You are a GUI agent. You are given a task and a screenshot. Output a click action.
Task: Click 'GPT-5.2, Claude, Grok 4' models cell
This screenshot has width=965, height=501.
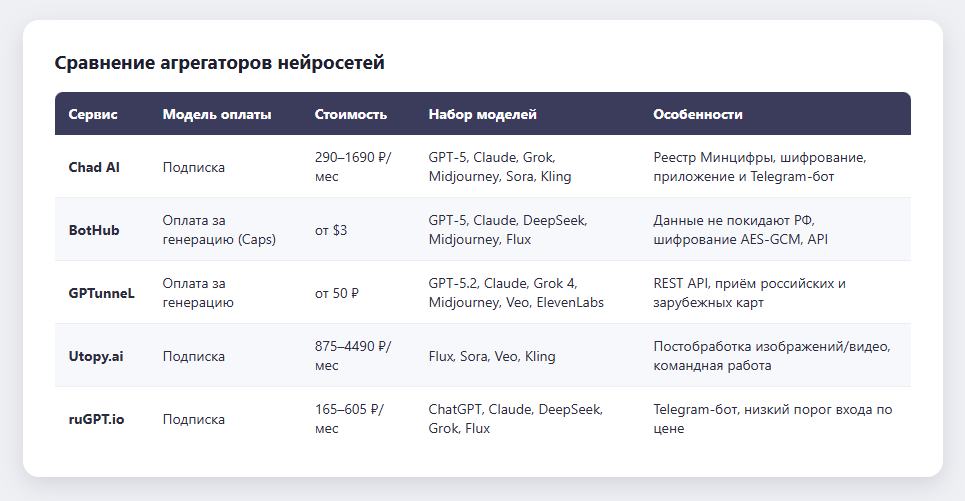(x=516, y=293)
